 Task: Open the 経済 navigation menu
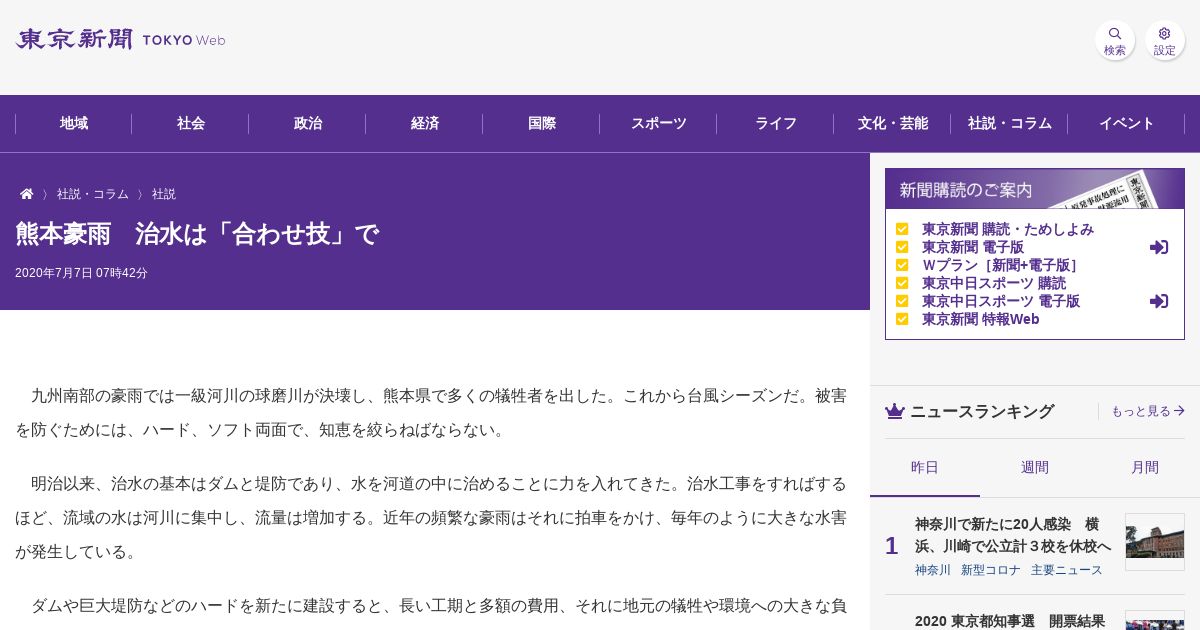[x=425, y=124]
